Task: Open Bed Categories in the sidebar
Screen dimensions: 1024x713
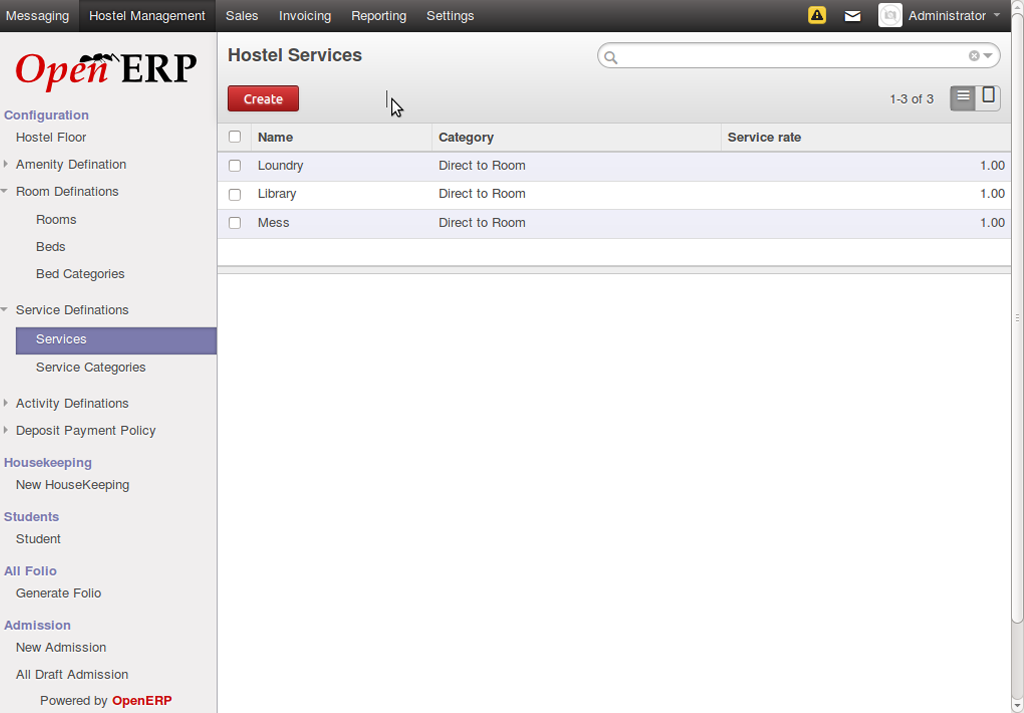Action: click(80, 274)
